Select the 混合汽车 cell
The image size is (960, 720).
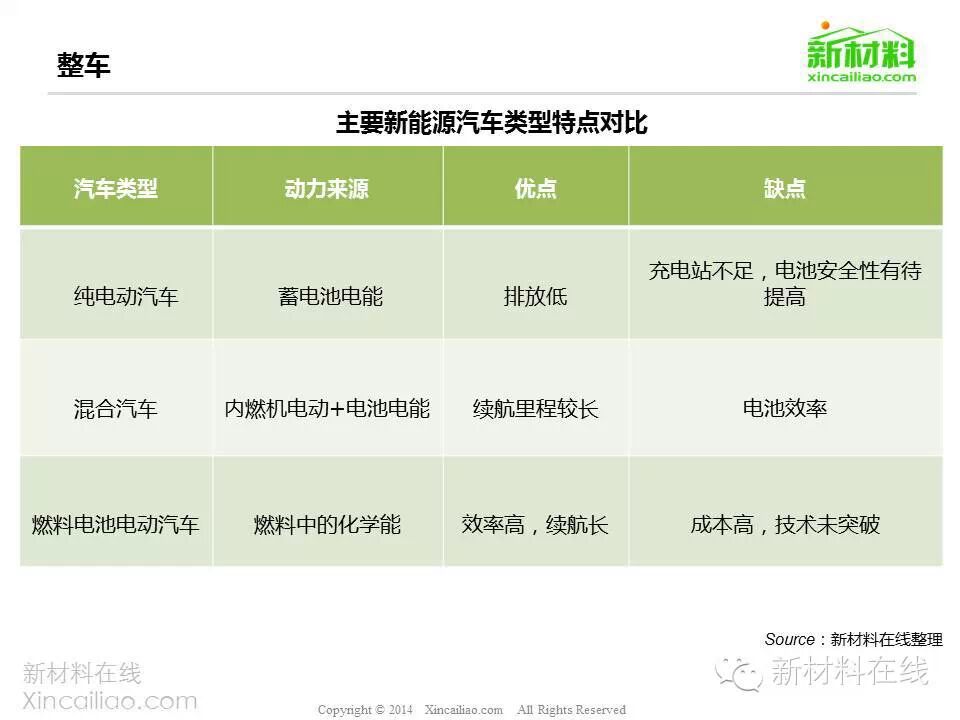pyautogui.click(x=116, y=397)
